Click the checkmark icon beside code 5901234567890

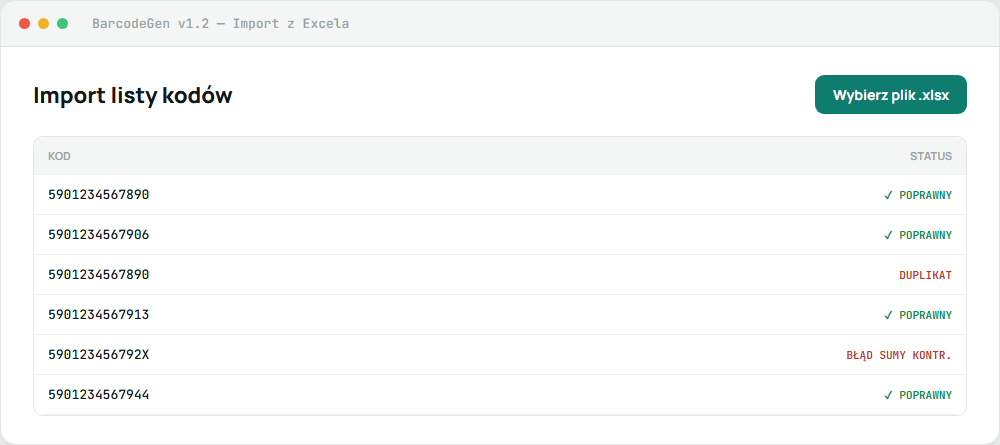click(888, 195)
